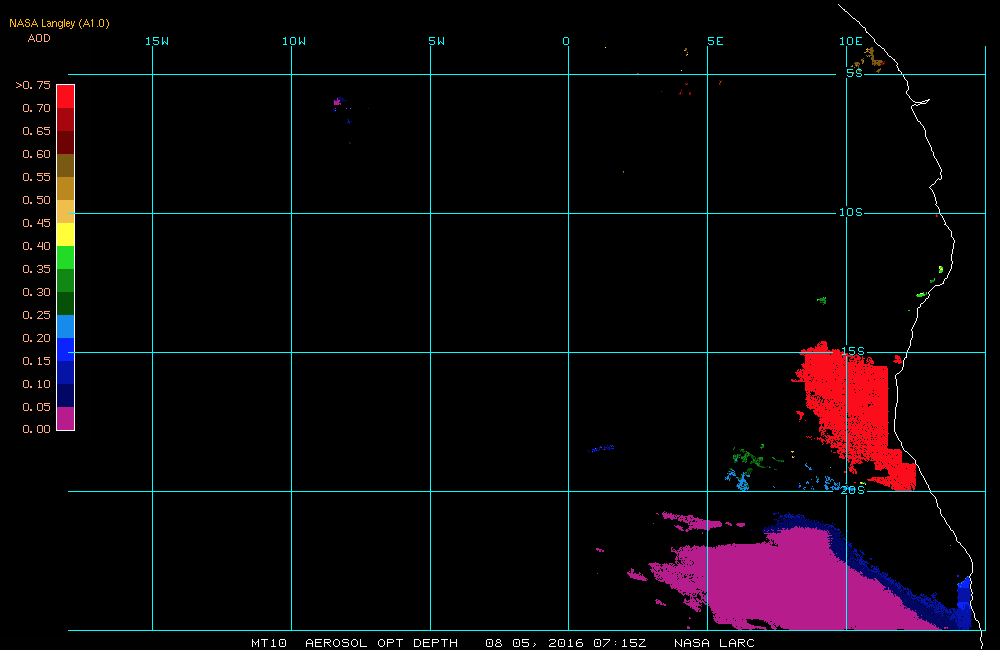
Task: Click the "5E" longitude label
Action: [x=716, y=41]
